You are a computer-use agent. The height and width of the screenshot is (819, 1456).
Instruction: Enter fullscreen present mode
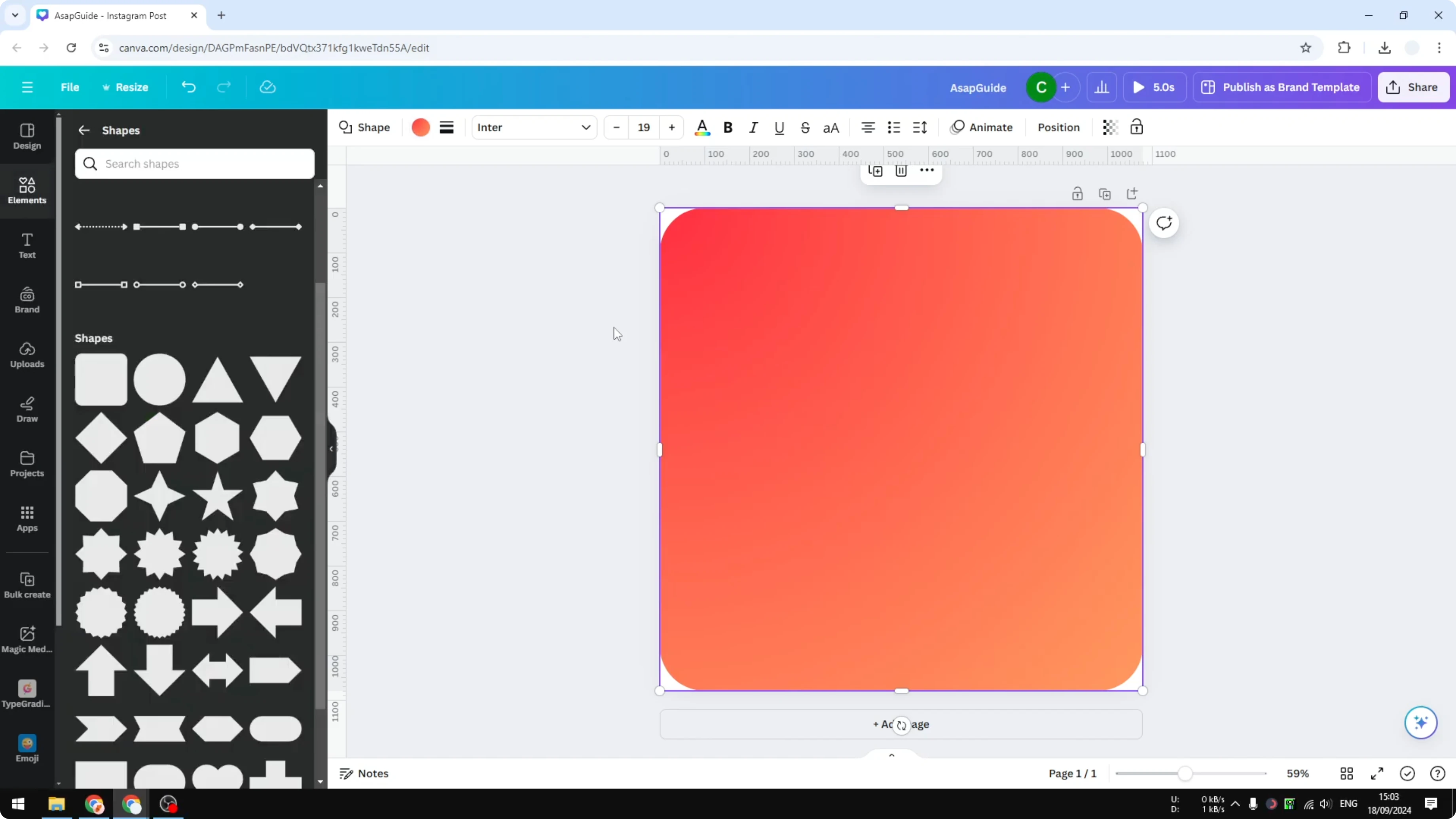pyautogui.click(x=1377, y=773)
